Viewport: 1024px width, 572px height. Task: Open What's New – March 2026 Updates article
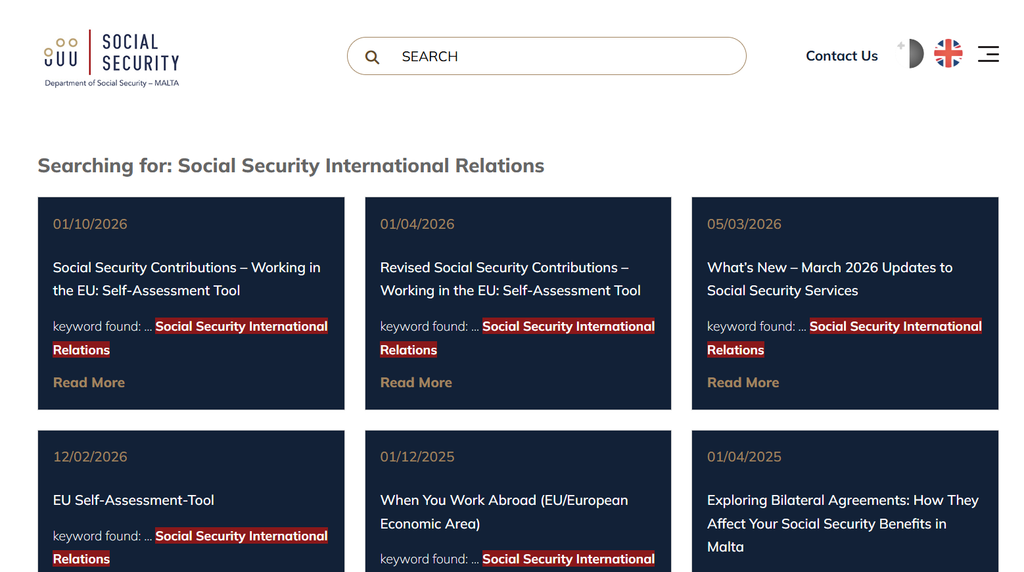830,279
